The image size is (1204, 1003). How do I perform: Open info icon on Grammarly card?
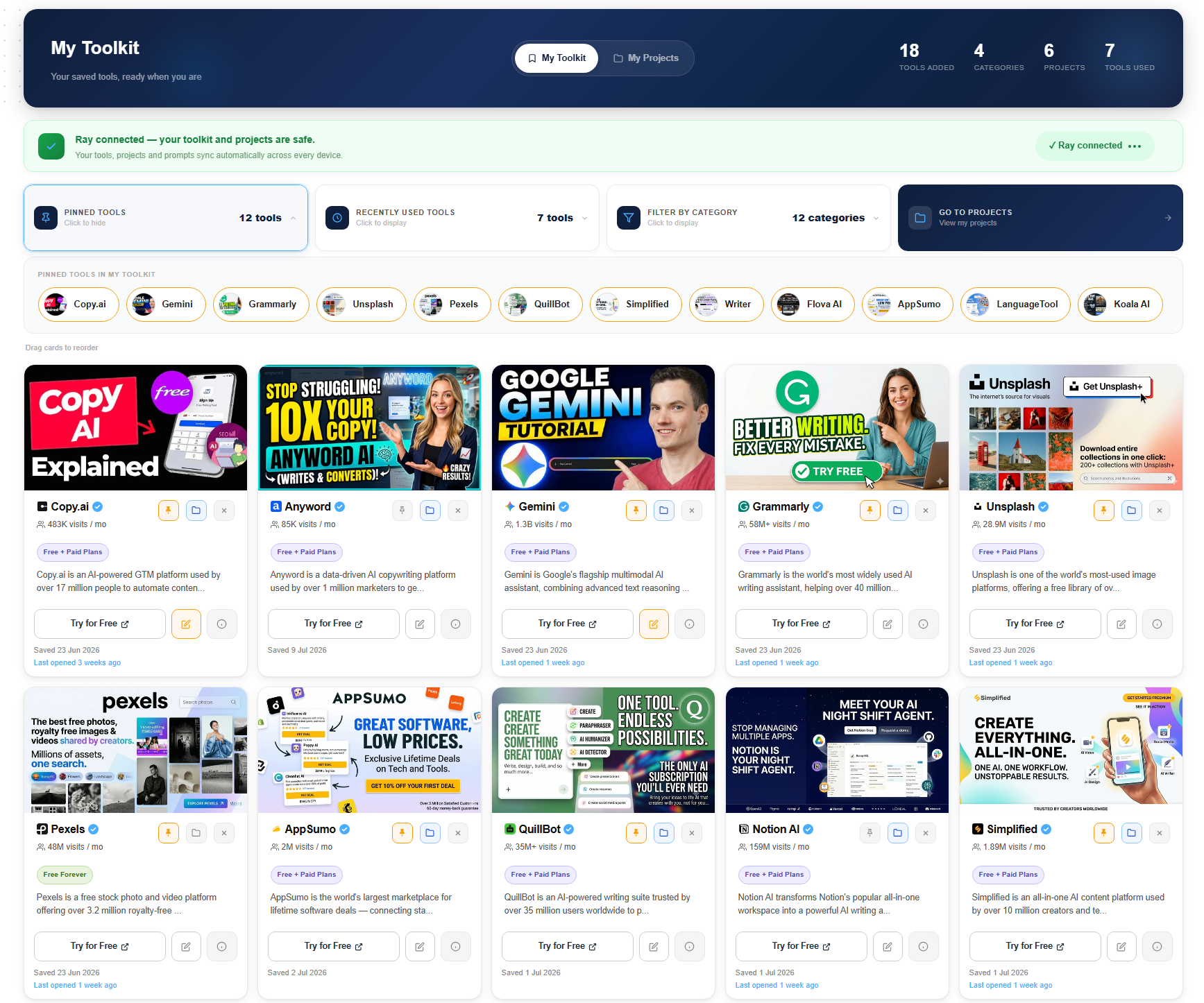924,624
